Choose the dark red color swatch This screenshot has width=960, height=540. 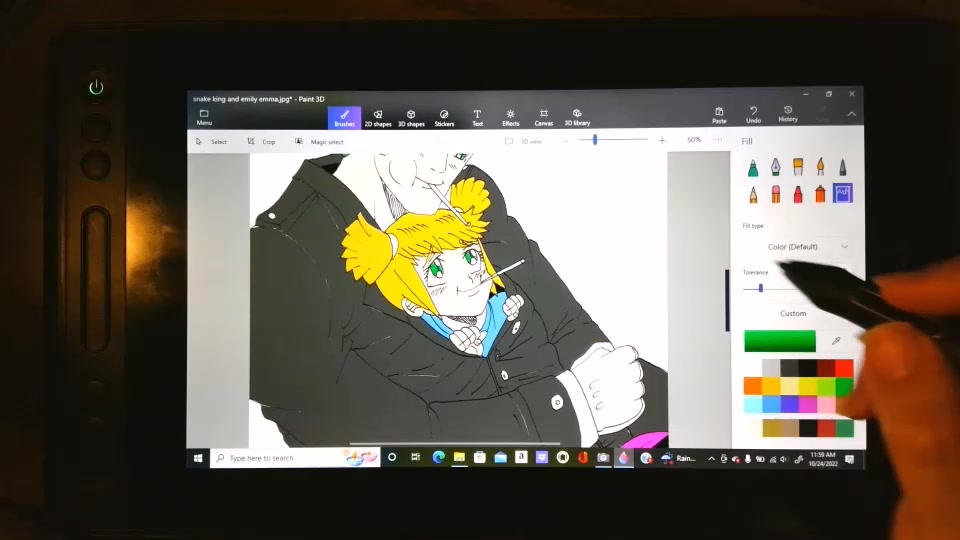pos(826,368)
